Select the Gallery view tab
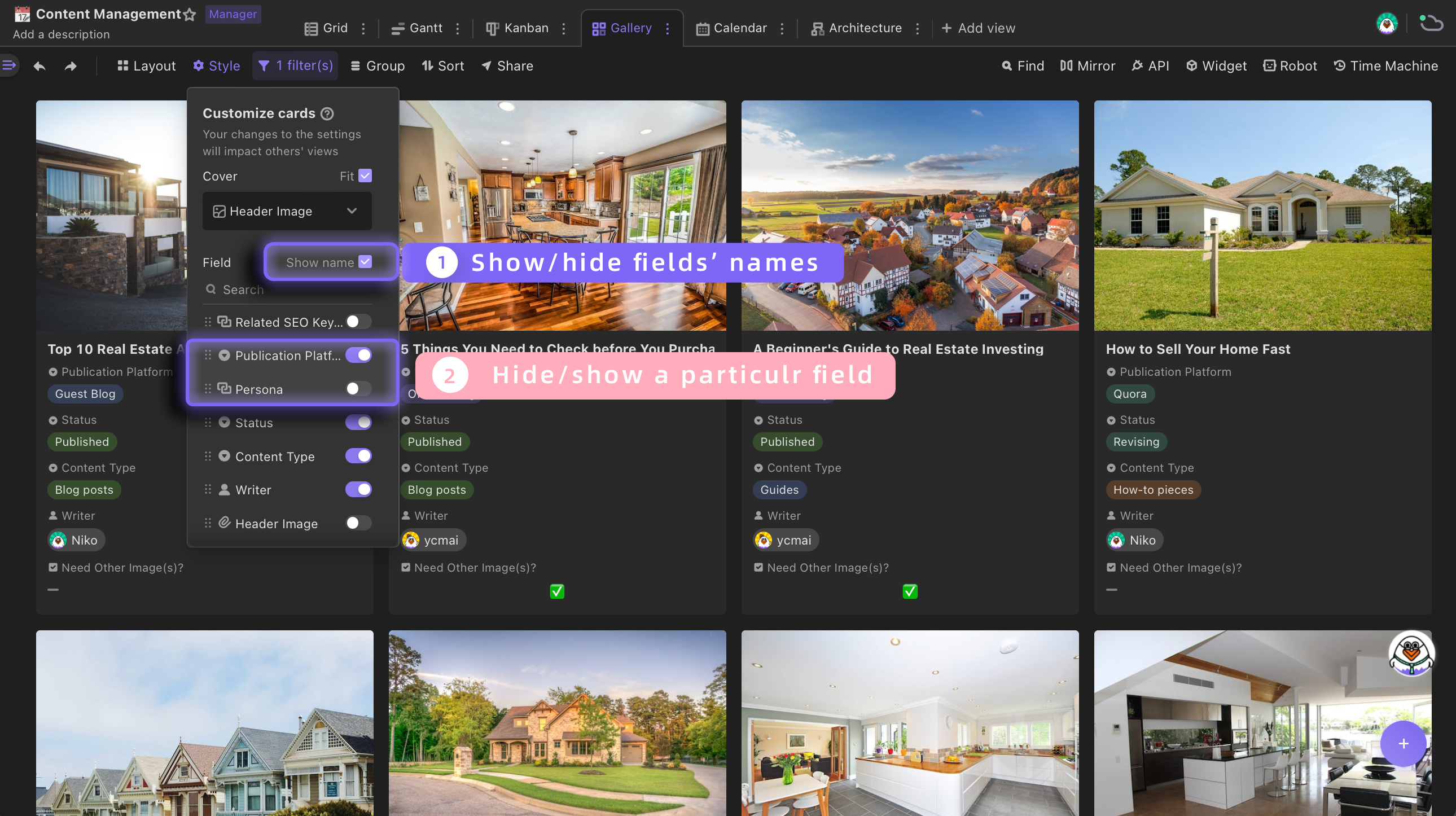Viewport: 1456px width, 816px height. pyautogui.click(x=622, y=28)
